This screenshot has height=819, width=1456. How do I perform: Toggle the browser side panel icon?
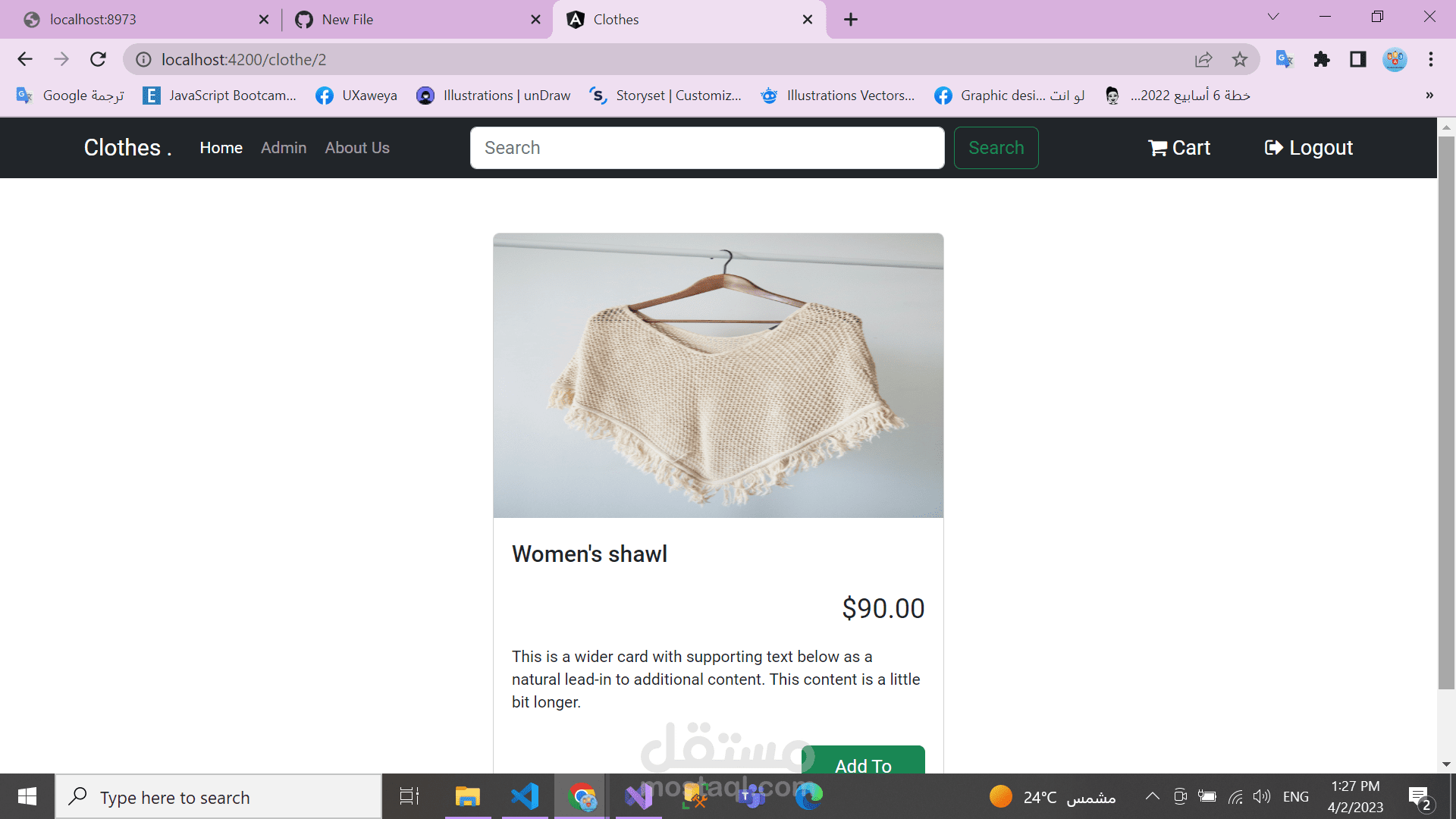tap(1358, 59)
